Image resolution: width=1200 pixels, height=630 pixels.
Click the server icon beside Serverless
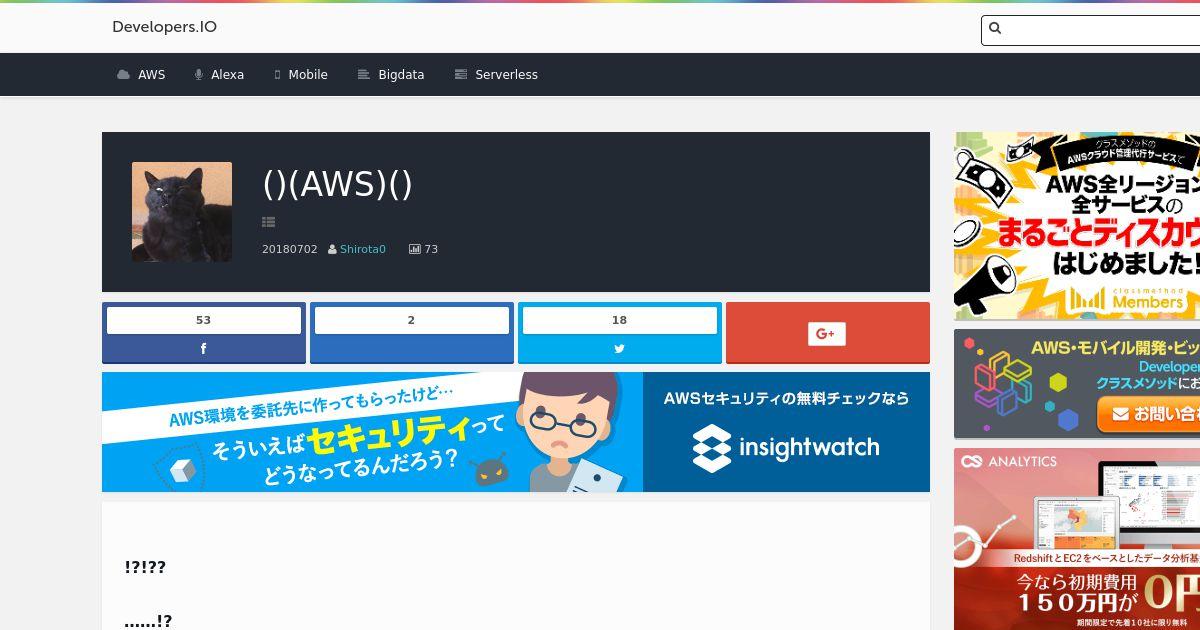coord(461,75)
